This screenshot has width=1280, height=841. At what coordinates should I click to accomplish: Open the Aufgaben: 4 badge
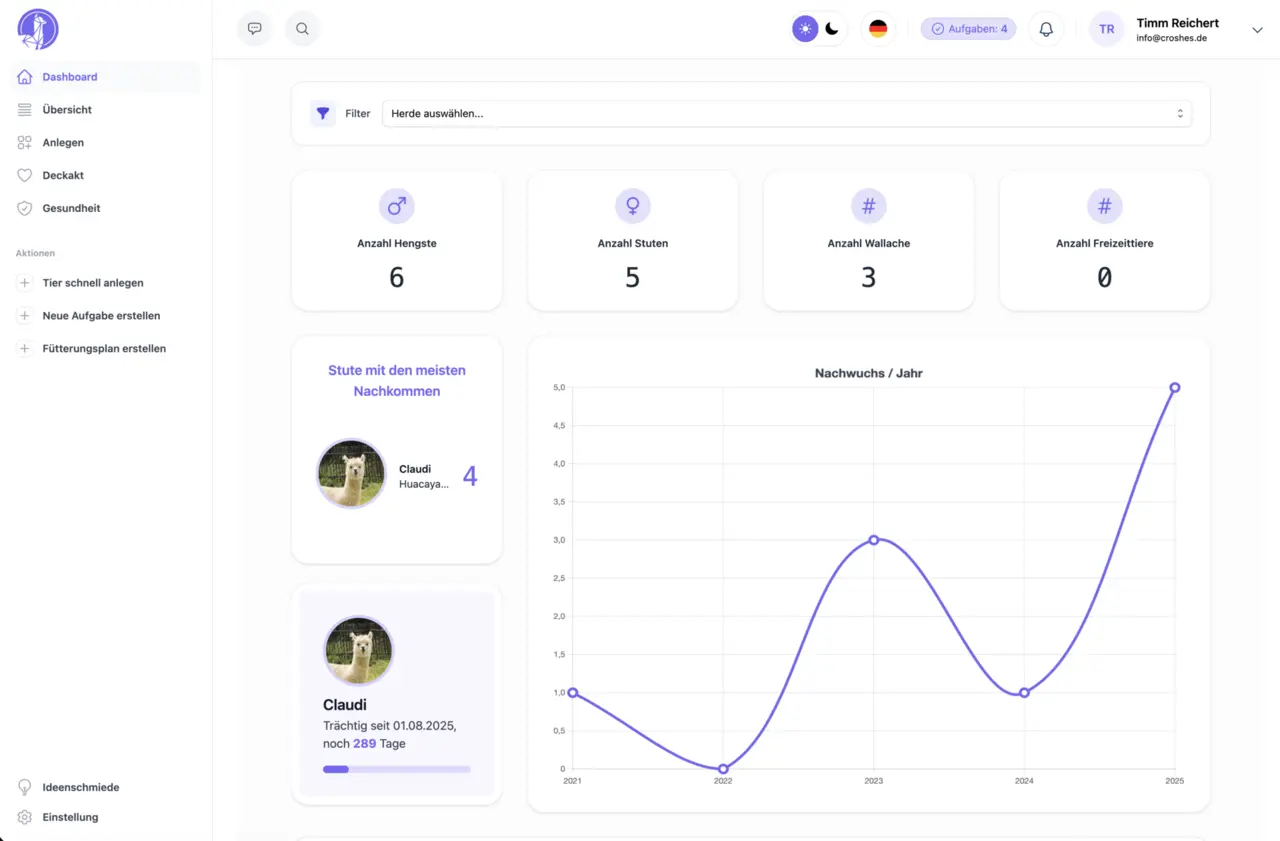968,28
